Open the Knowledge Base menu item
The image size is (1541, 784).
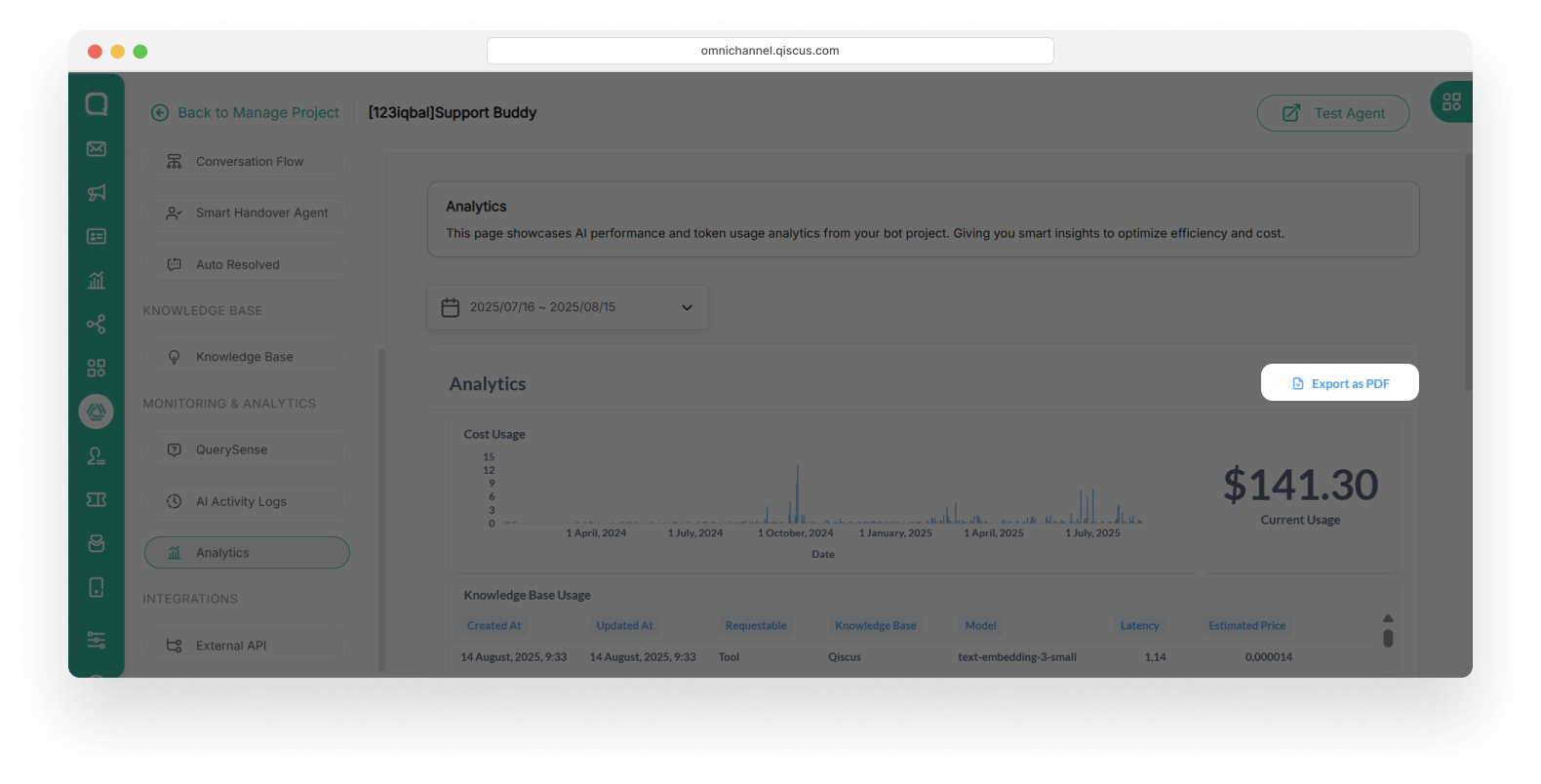point(246,357)
